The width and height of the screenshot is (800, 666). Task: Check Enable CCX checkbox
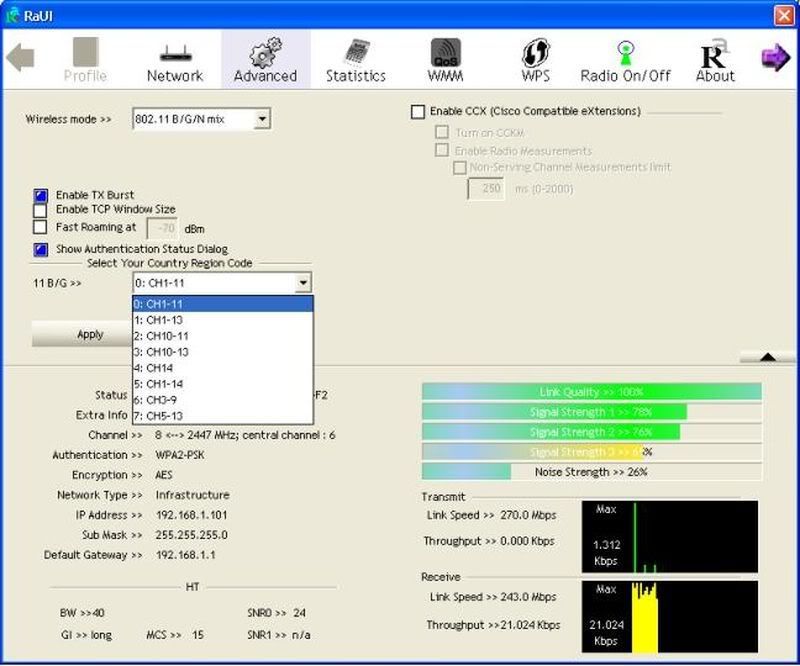(x=418, y=112)
